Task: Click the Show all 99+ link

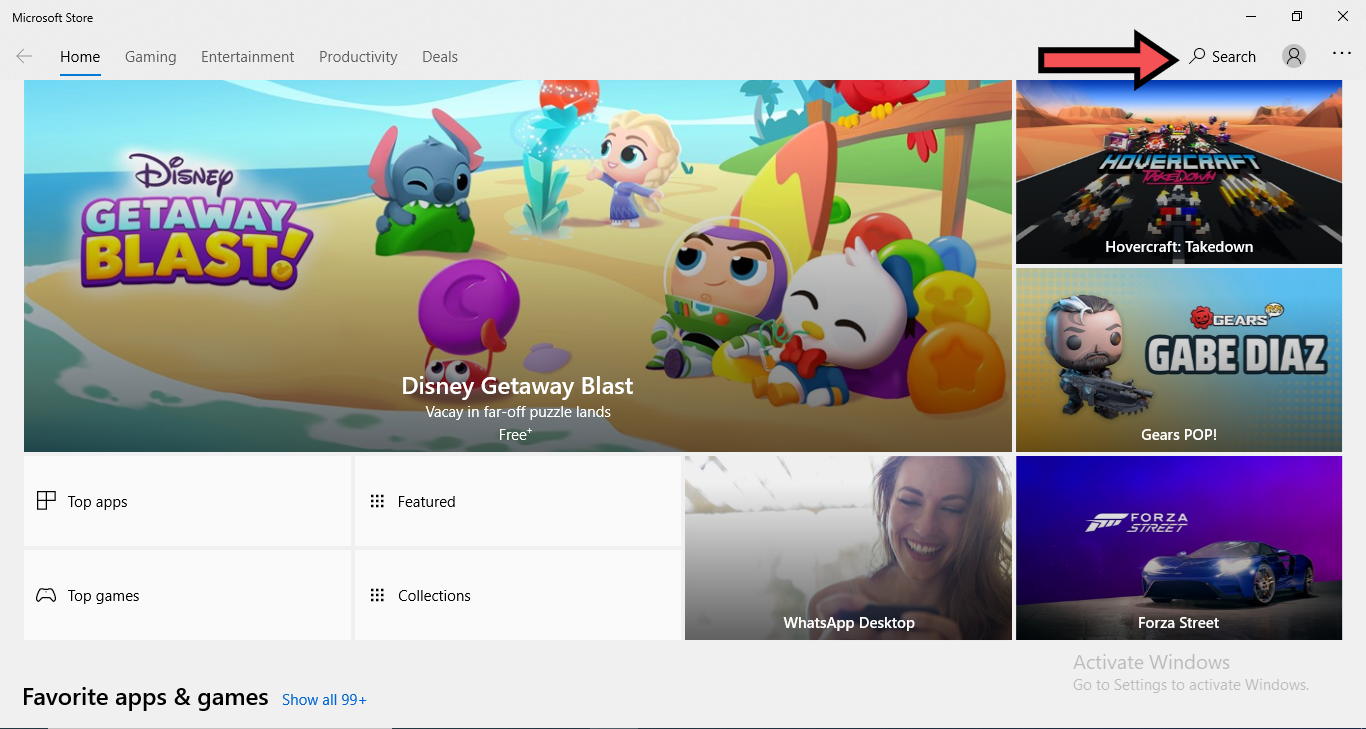Action: tap(324, 700)
